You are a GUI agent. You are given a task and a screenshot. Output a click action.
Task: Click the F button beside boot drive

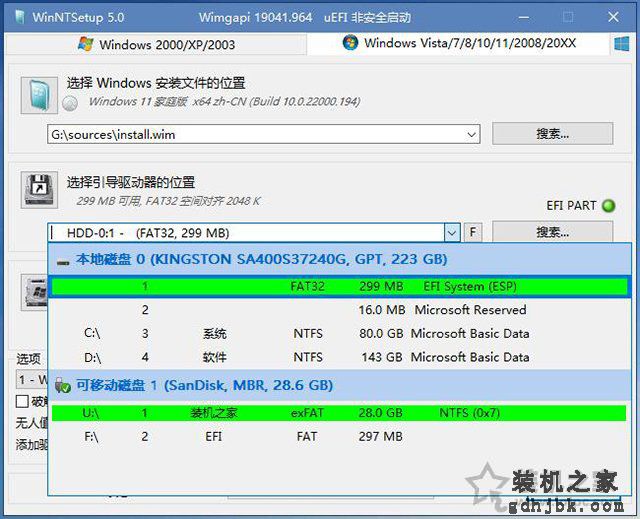pos(473,232)
